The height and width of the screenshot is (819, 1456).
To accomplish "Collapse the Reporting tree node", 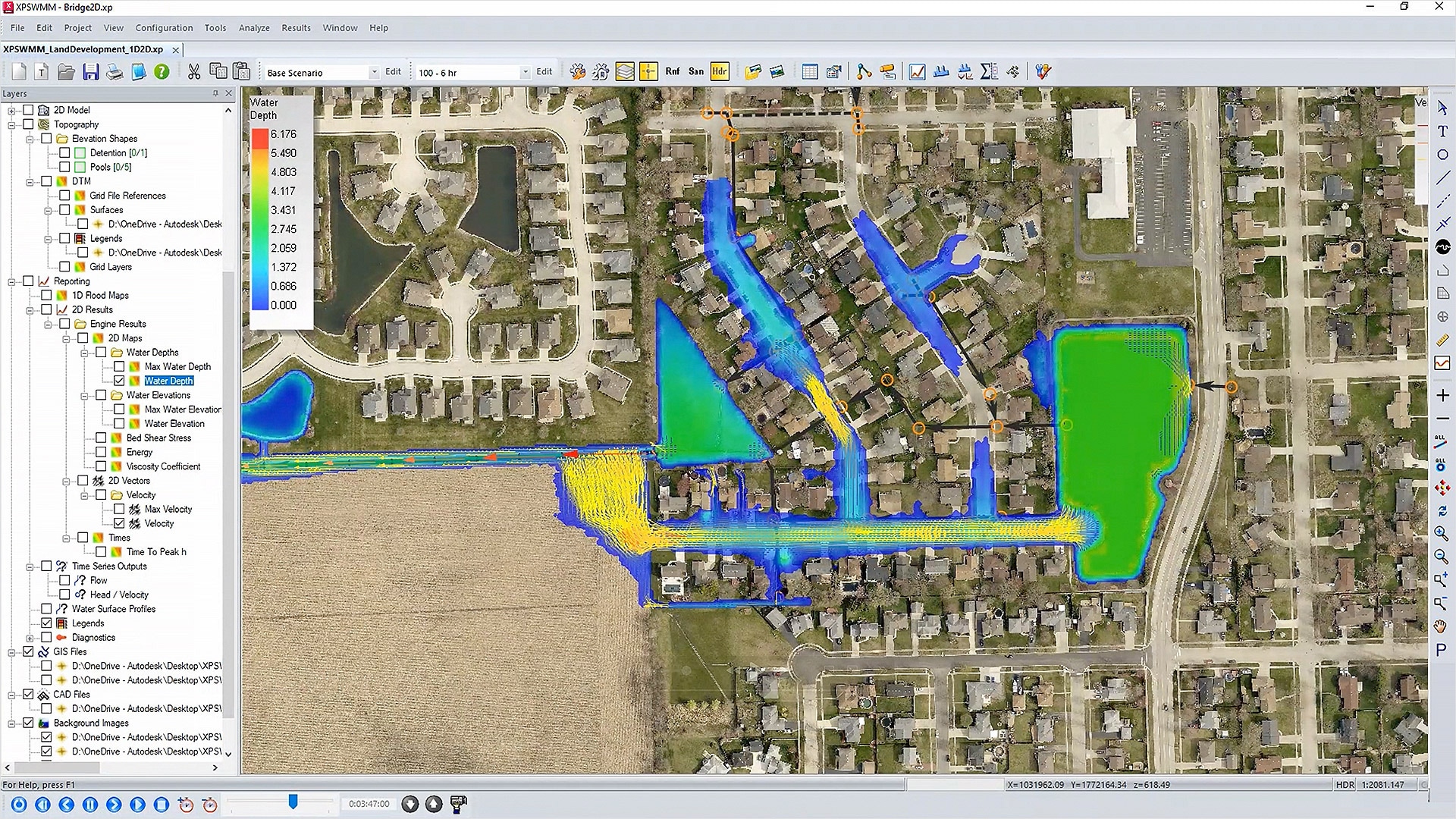I will coord(11,282).
